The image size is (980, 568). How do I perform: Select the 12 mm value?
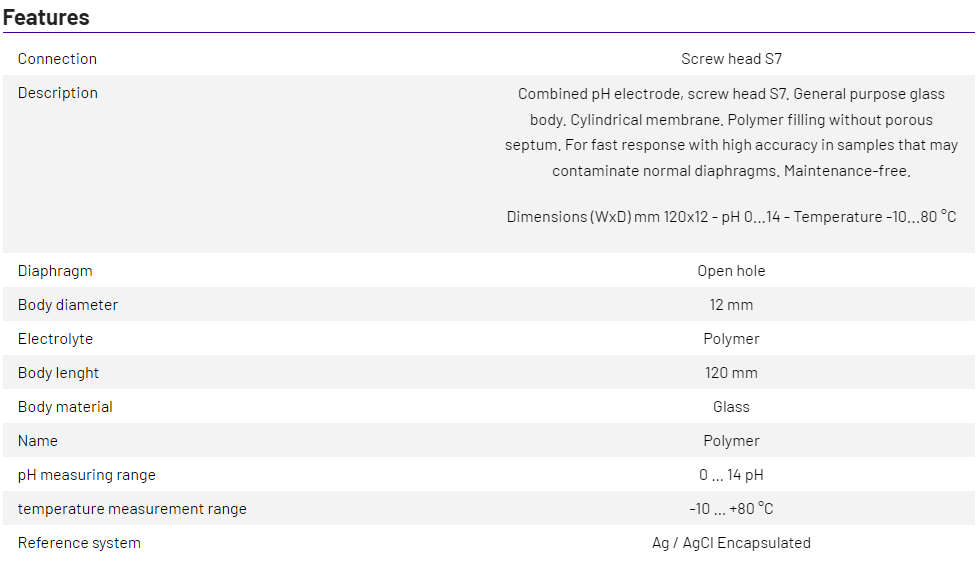[x=731, y=305]
